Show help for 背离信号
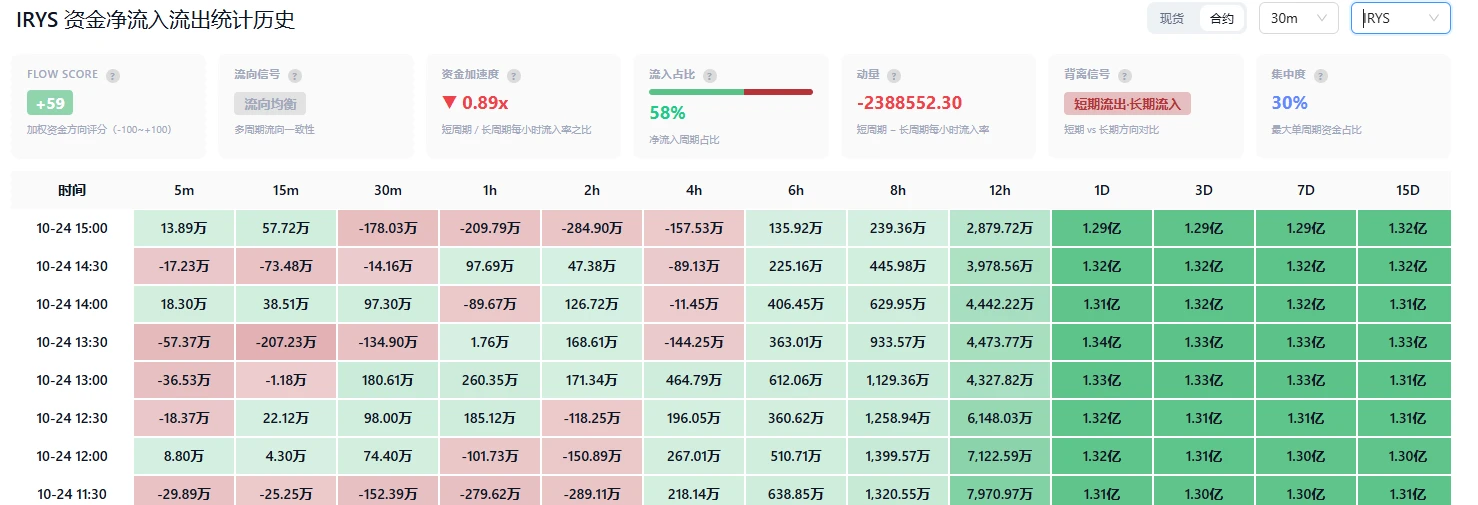The height and width of the screenshot is (505, 1478). pyautogui.click(x=1125, y=75)
